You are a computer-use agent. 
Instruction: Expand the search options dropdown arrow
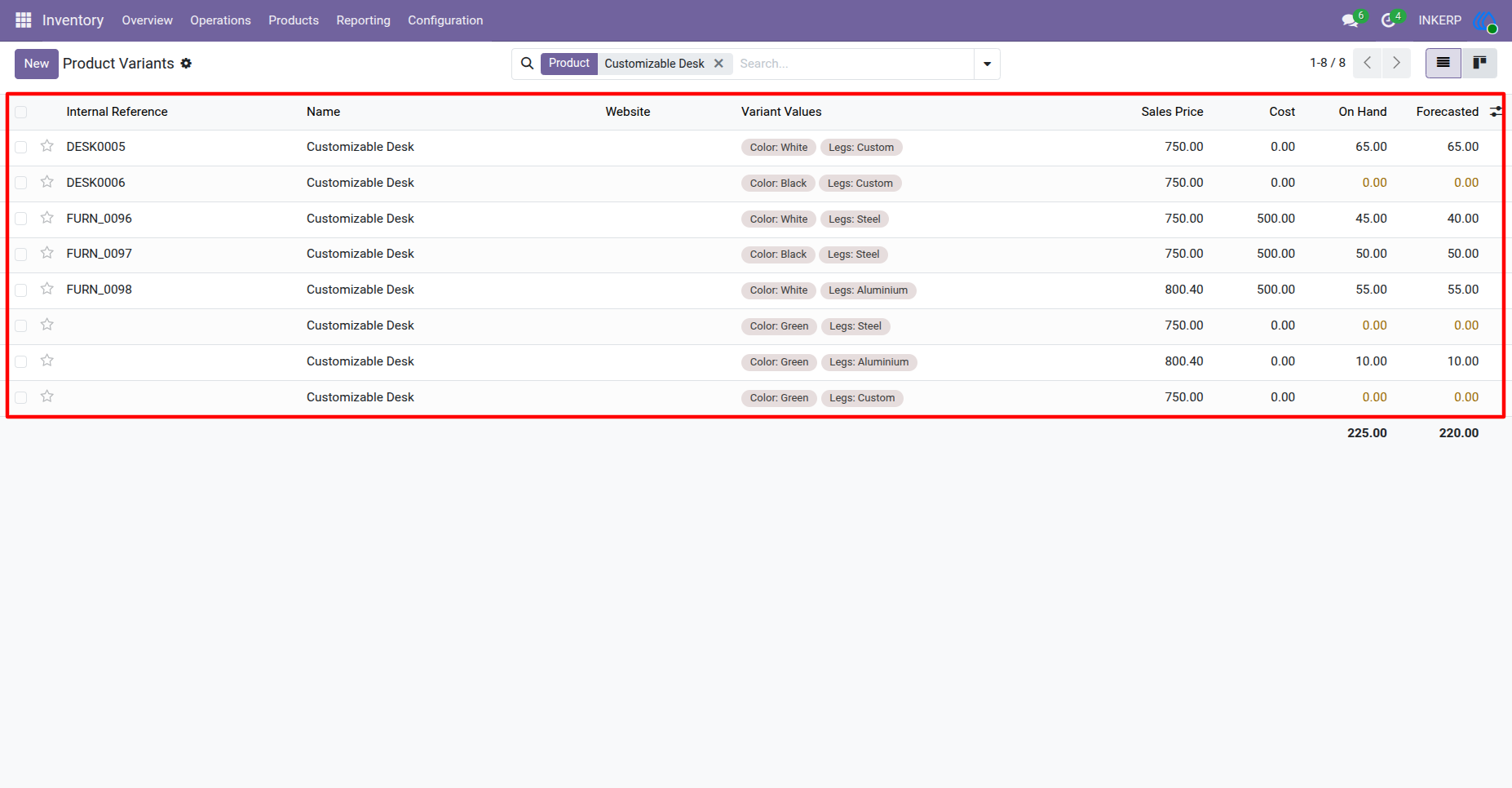point(987,64)
